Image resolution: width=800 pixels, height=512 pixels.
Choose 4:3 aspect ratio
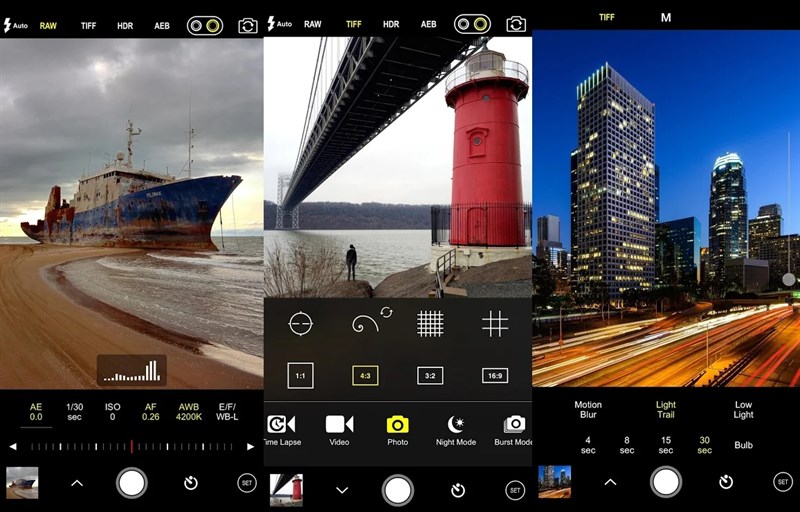pos(365,376)
